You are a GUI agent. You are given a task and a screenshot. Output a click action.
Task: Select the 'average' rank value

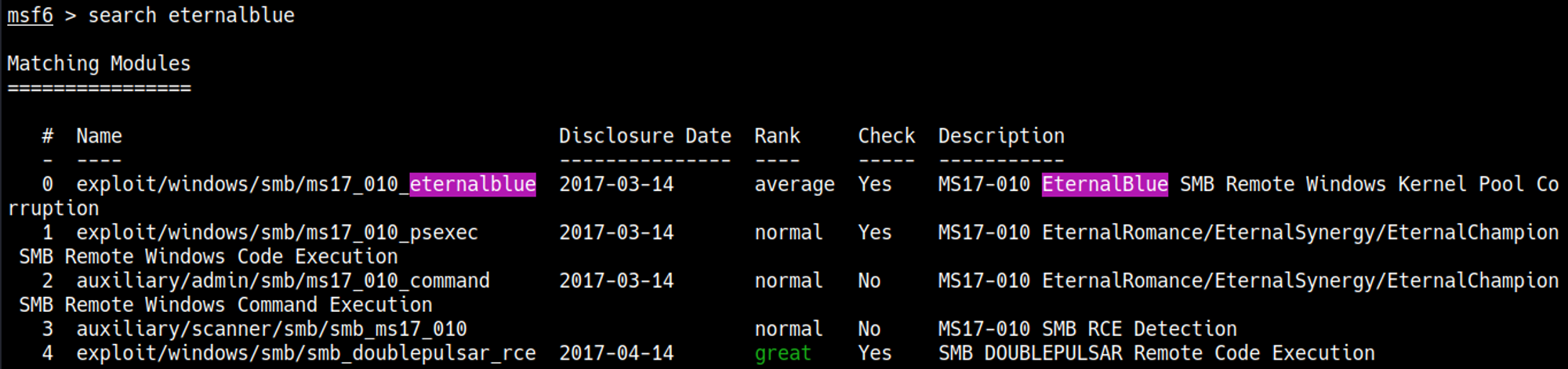tap(794, 185)
